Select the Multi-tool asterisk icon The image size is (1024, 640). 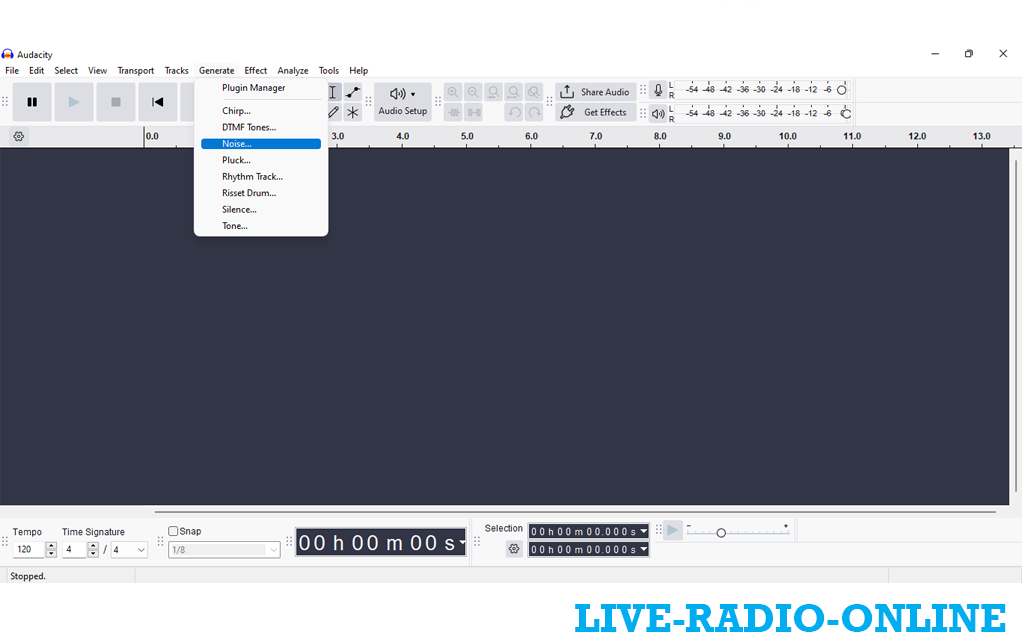[x=353, y=112]
